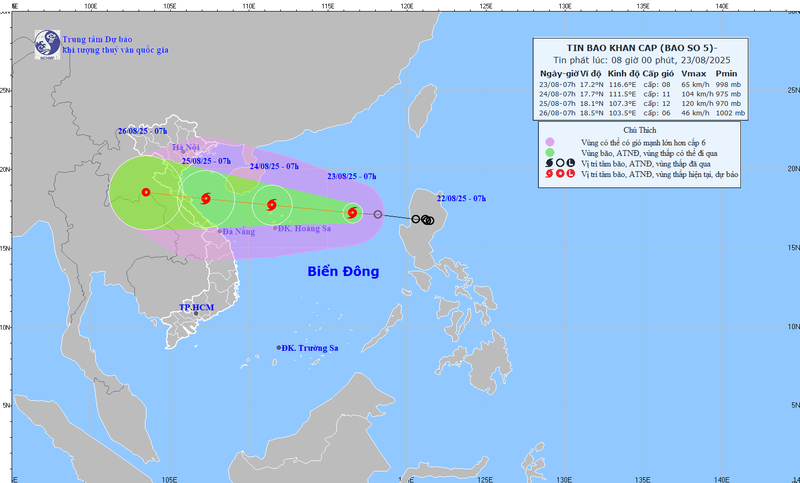This screenshot has height=483, width=800.
Task: Click the pink circle legend swatch
Action: [549, 141]
